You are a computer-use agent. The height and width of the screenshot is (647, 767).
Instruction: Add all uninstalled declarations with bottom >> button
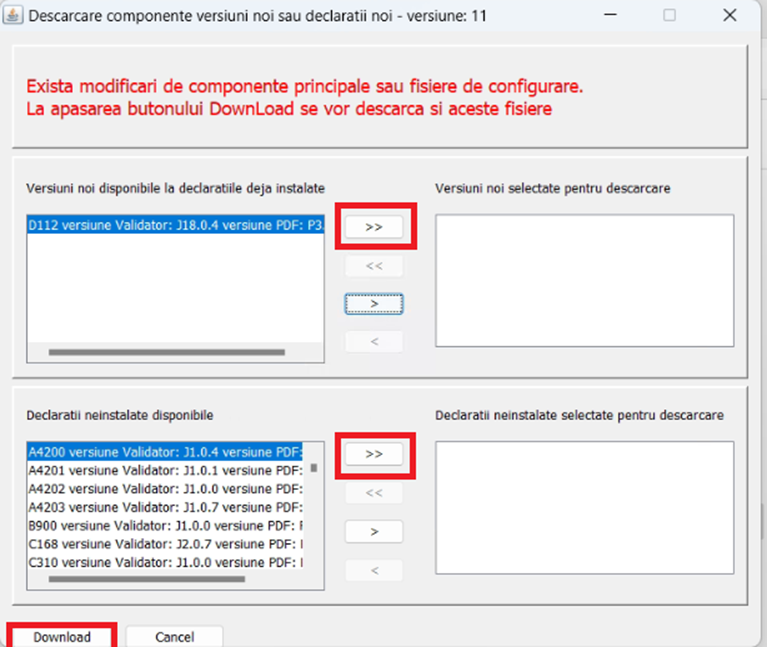(x=374, y=454)
